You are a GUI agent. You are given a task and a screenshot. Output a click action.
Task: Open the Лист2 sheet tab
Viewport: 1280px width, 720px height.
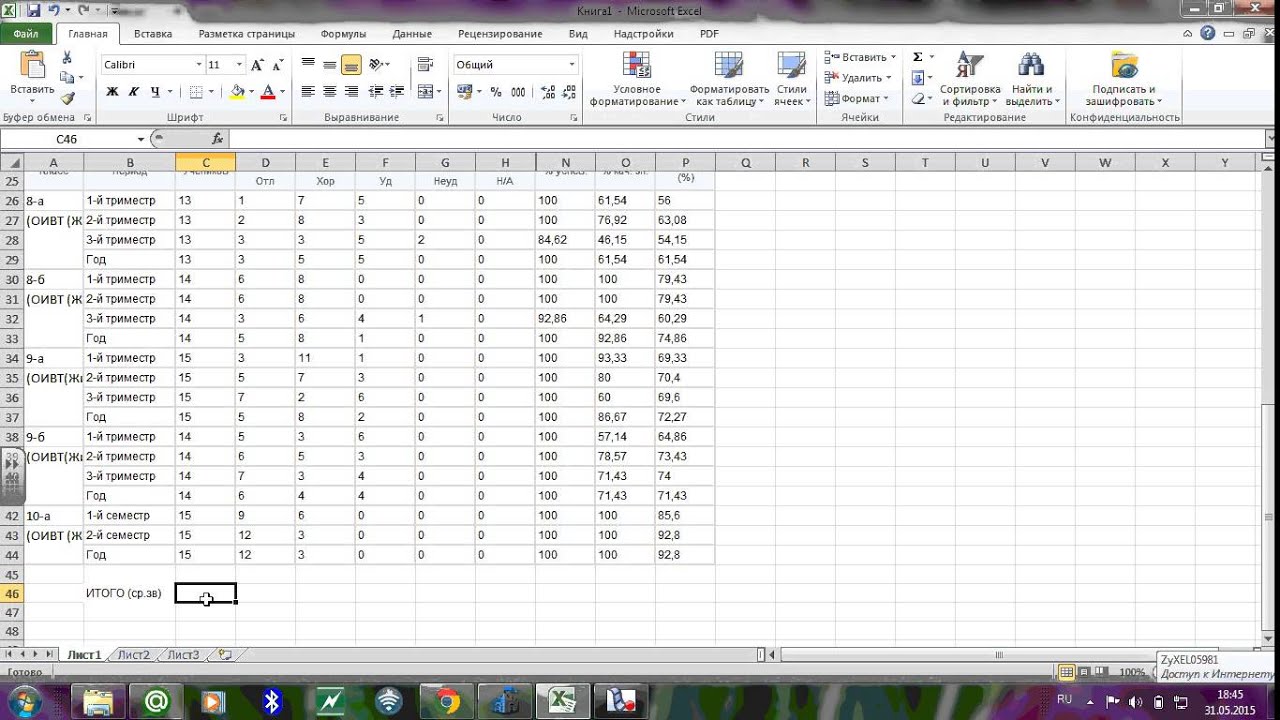[x=133, y=655]
